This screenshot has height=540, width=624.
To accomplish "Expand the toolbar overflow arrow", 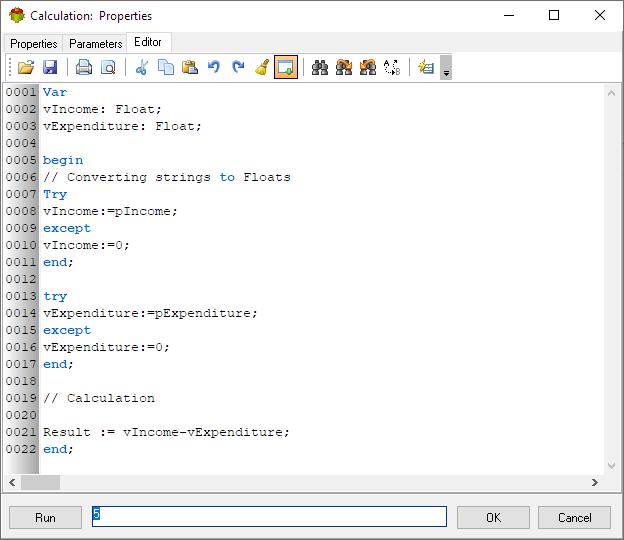I will click(x=446, y=67).
